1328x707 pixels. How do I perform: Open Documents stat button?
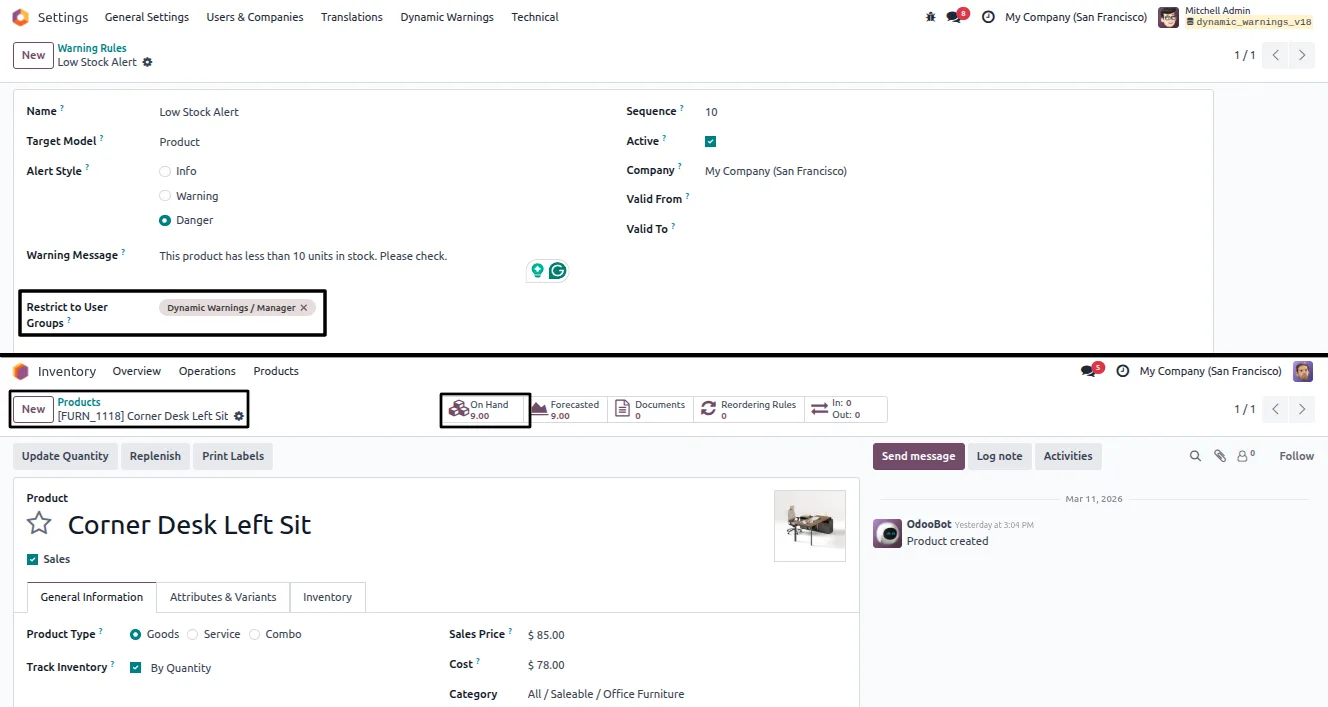650,409
